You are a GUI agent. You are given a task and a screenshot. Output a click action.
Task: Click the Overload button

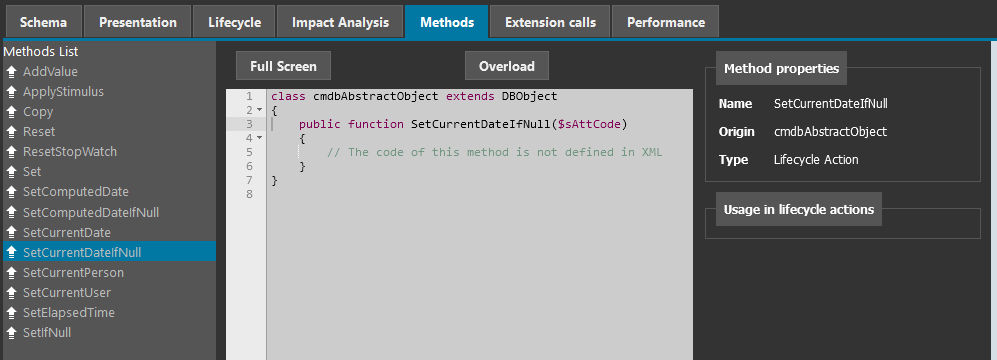point(507,66)
